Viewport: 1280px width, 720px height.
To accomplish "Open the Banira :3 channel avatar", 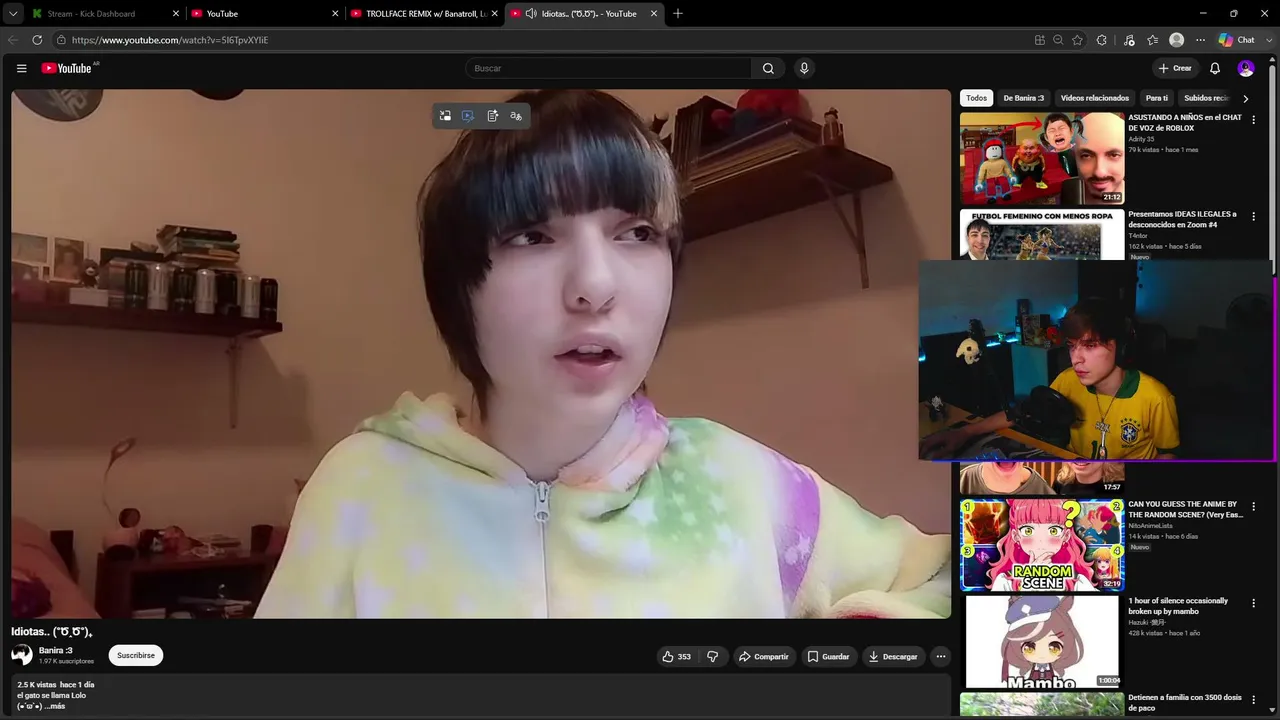I will coord(22,656).
